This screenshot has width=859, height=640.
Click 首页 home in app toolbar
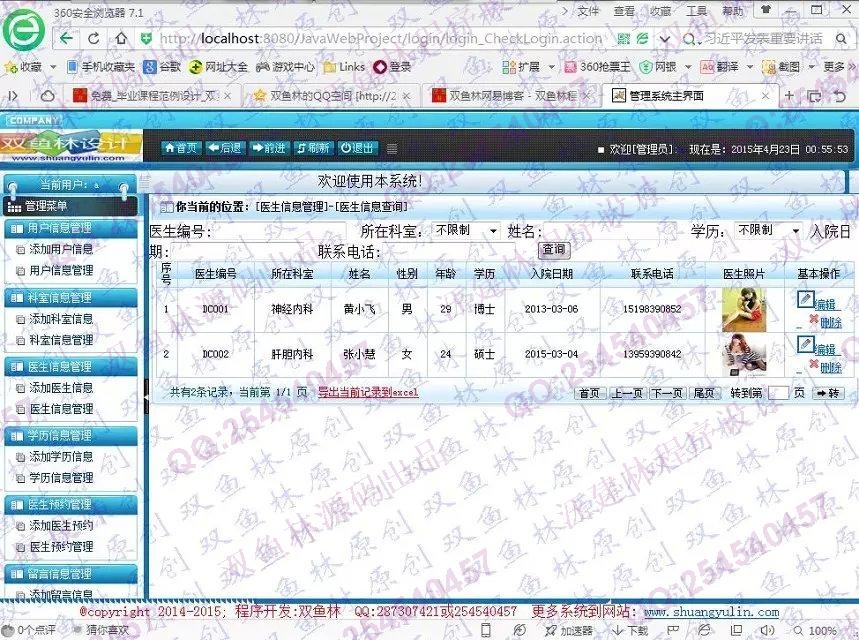(x=181, y=148)
